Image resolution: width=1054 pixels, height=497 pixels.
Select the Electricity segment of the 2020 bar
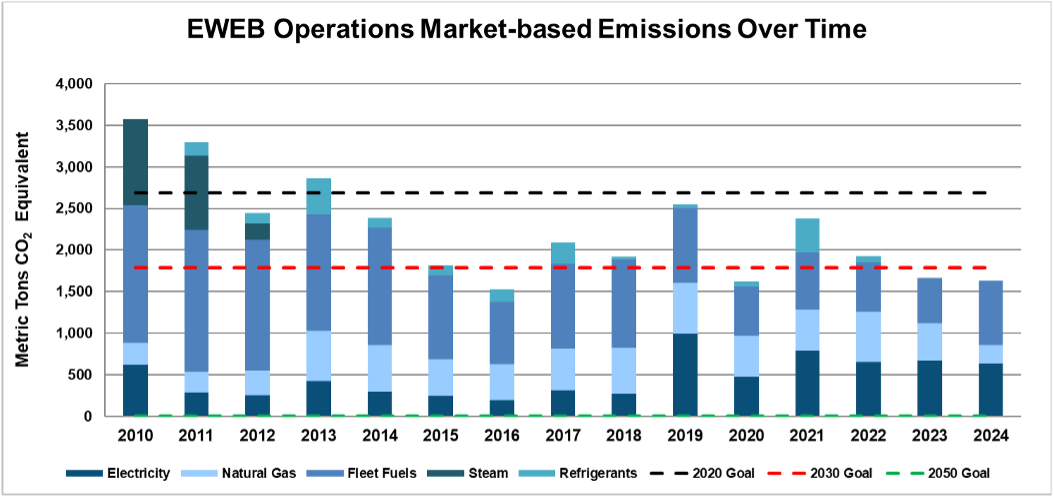click(x=746, y=396)
